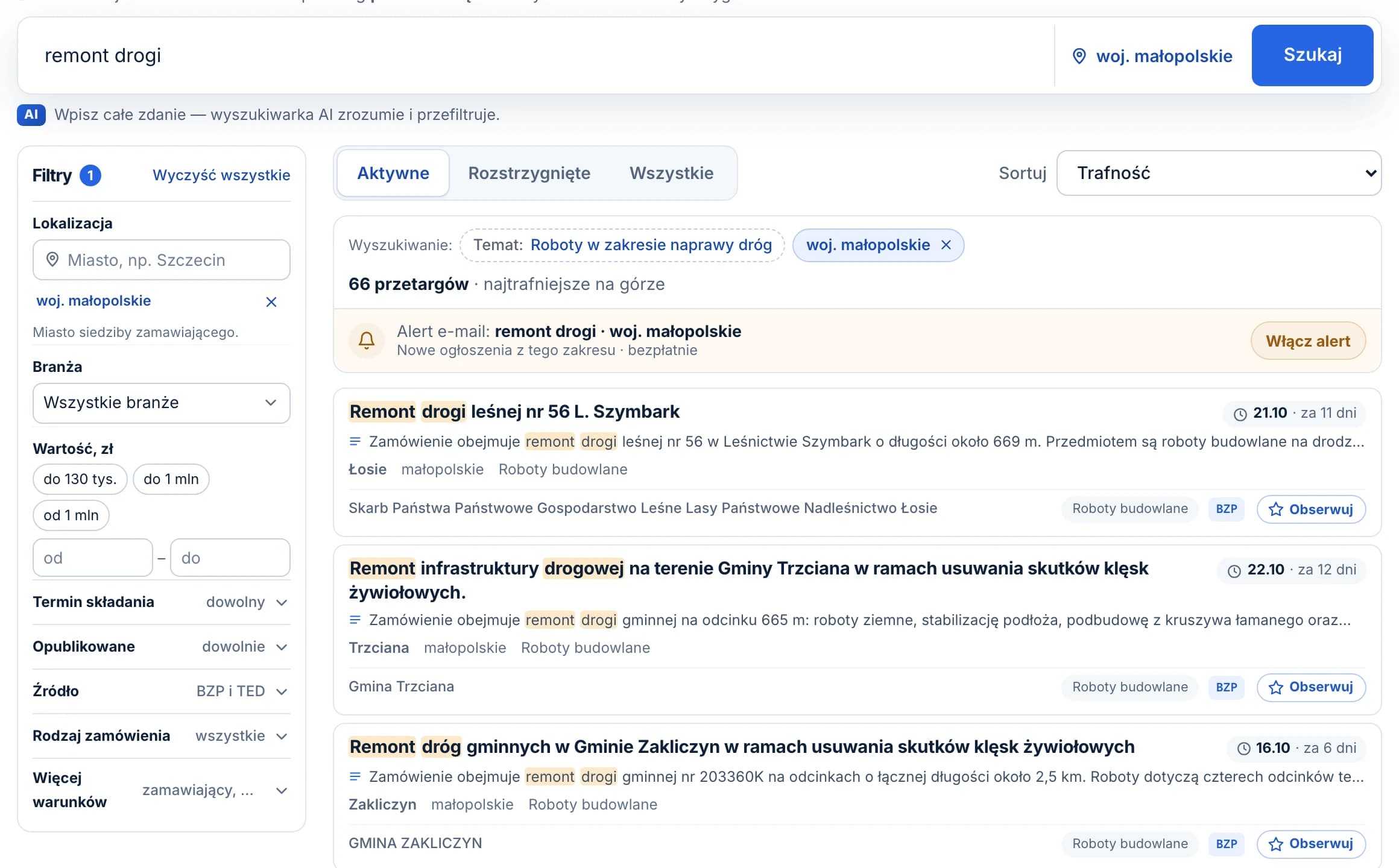Expand the Opublikowane filter
The width and height of the screenshot is (1399, 868).
click(162, 647)
